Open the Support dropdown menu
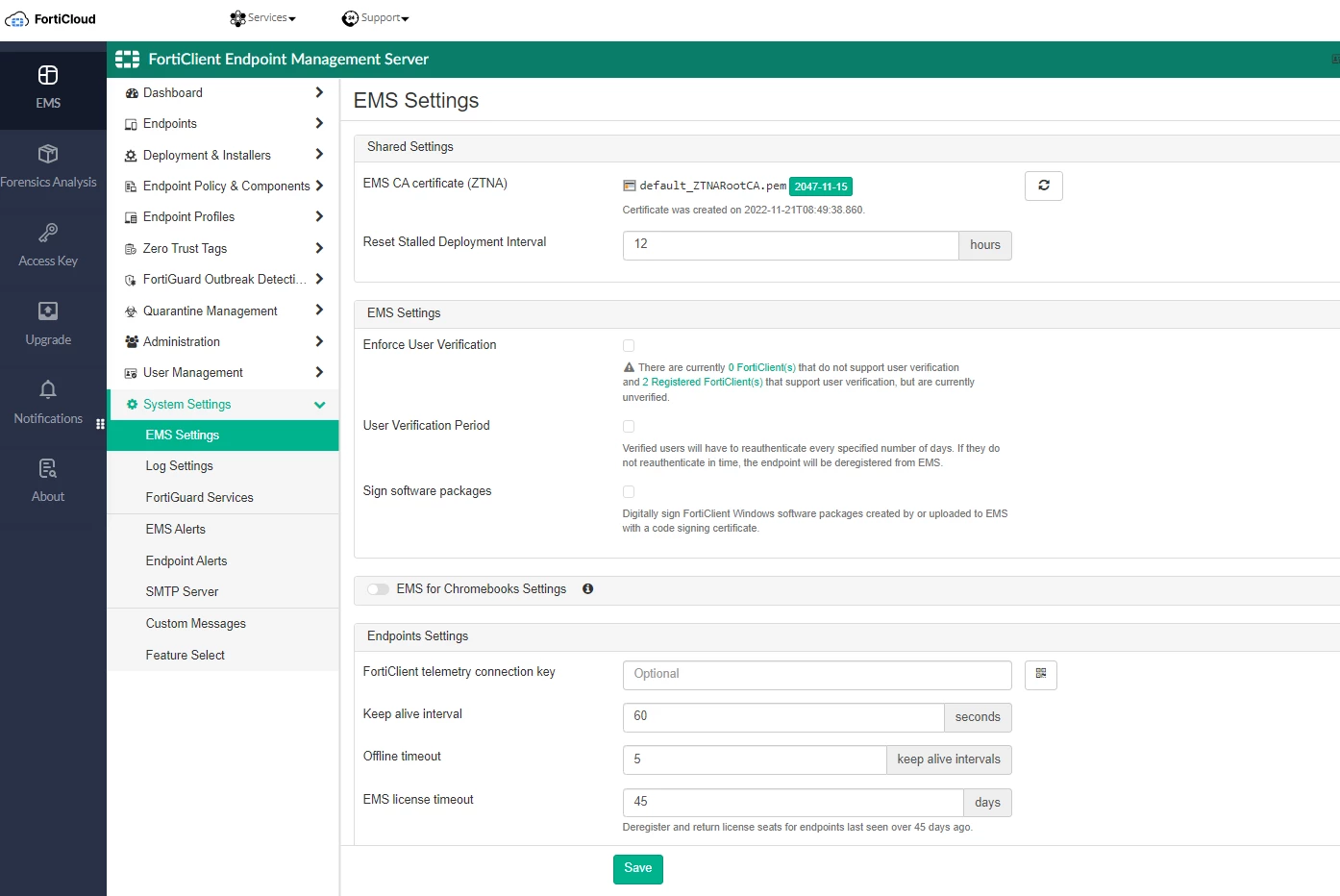The height and width of the screenshot is (896, 1340). [376, 18]
